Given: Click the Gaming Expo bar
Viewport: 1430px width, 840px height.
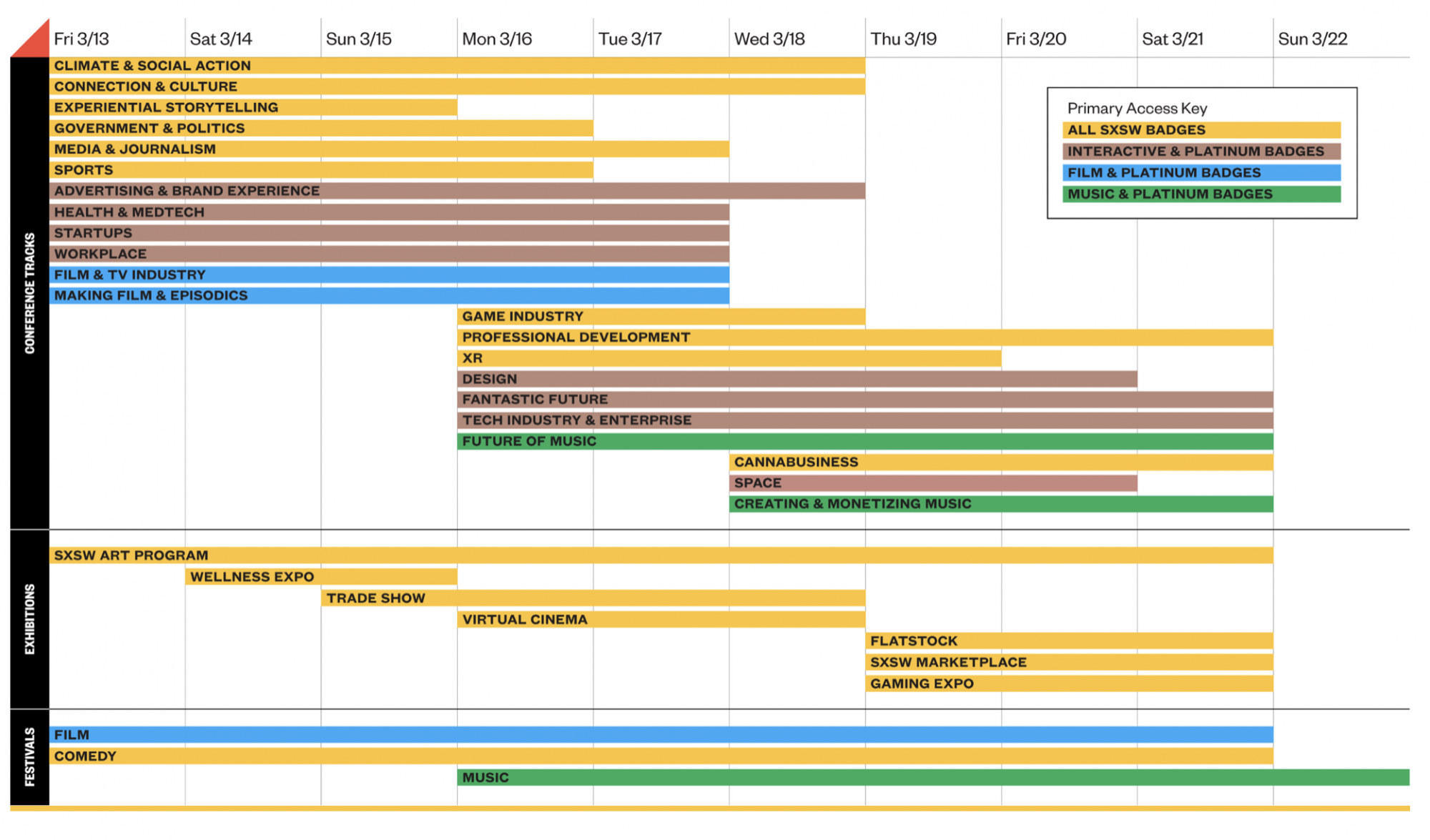Looking at the screenshot, I should [1069, 684].
